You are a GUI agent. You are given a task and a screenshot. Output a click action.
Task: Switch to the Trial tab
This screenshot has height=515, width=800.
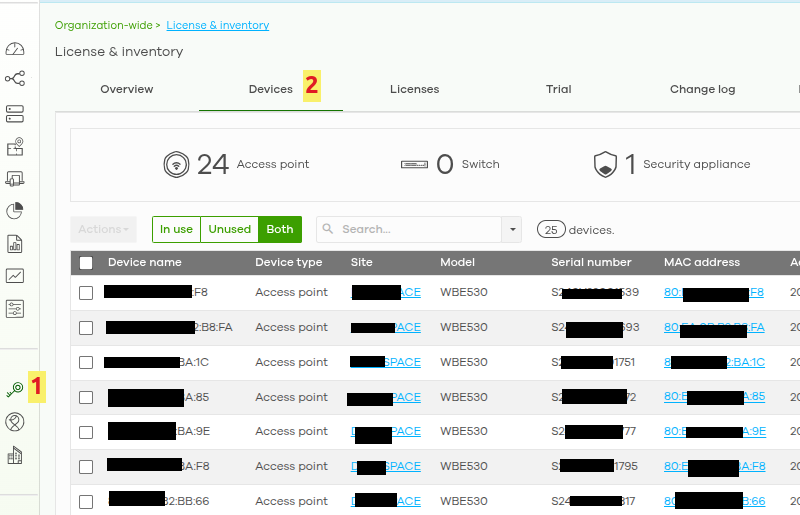tap(559, 89)
